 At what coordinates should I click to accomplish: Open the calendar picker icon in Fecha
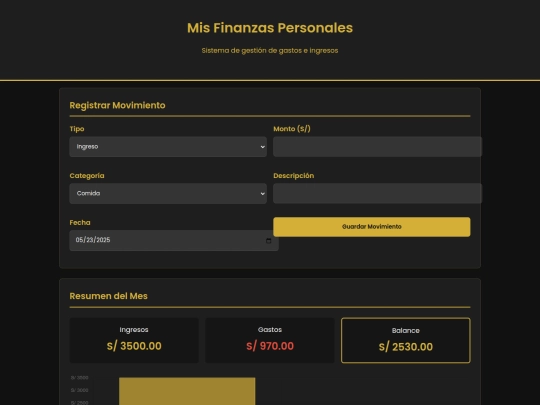tap(269, 240)
